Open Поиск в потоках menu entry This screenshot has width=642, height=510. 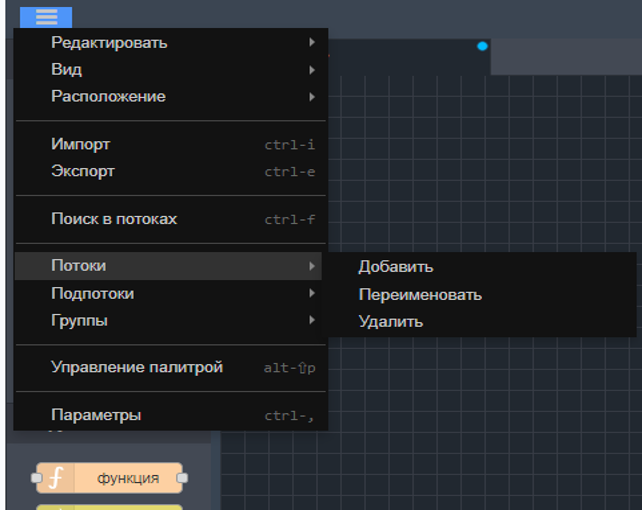114,218
